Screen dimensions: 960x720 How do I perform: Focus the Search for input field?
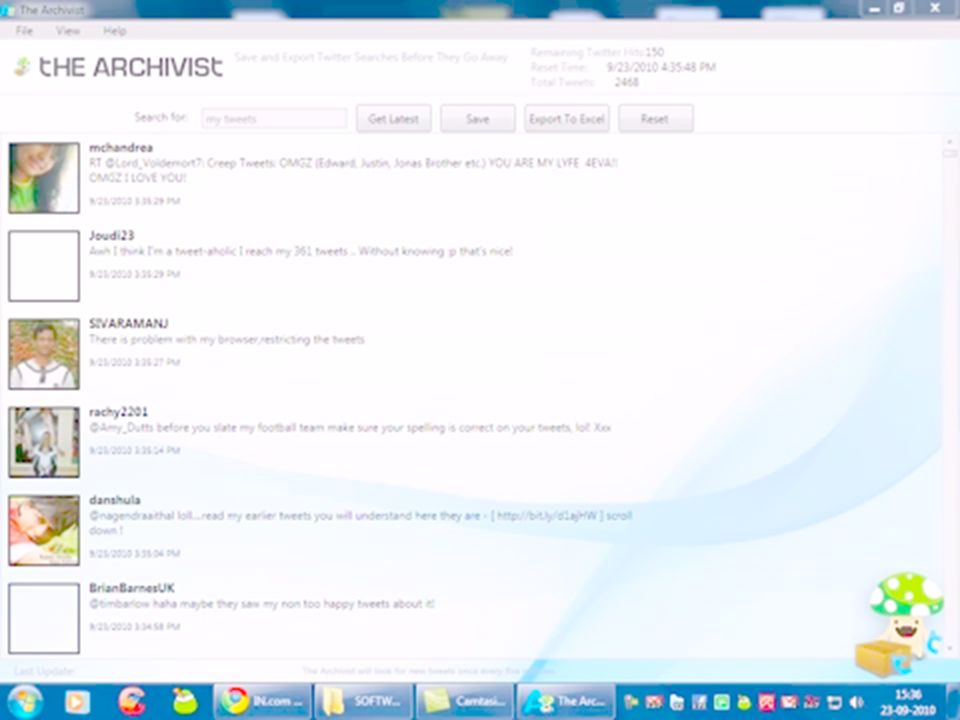[x=274, y=119]
